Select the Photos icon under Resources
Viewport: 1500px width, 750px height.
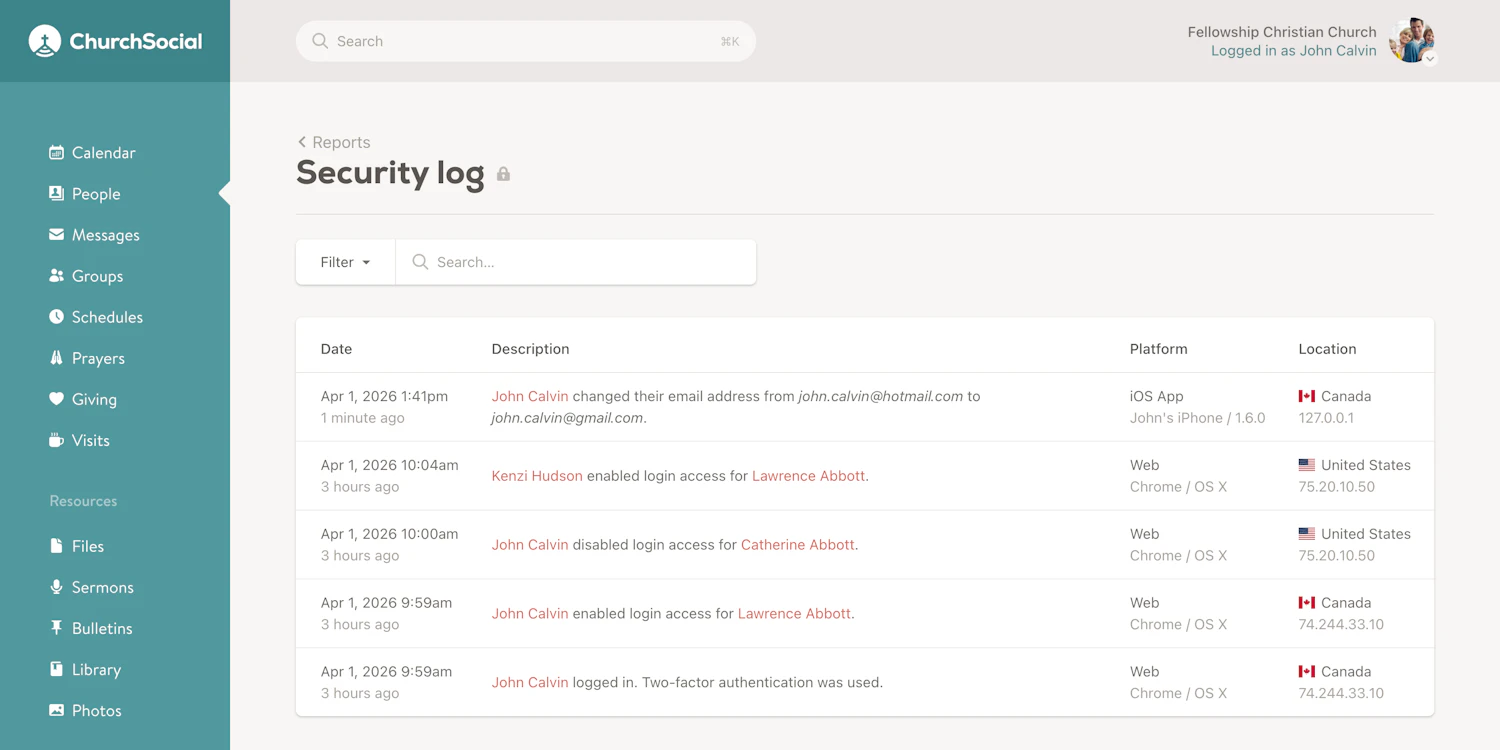56,710
